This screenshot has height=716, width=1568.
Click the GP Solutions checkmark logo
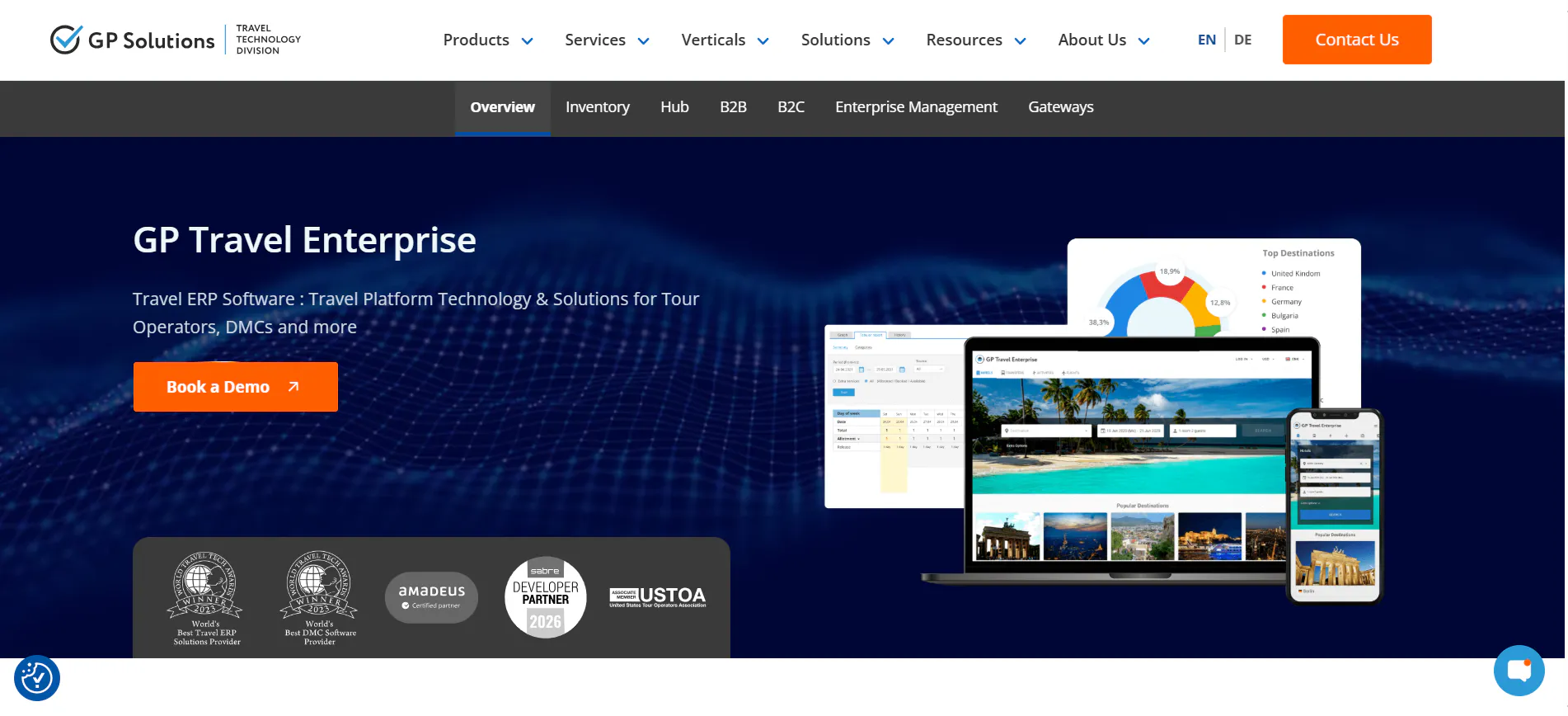tap(66, 40)
